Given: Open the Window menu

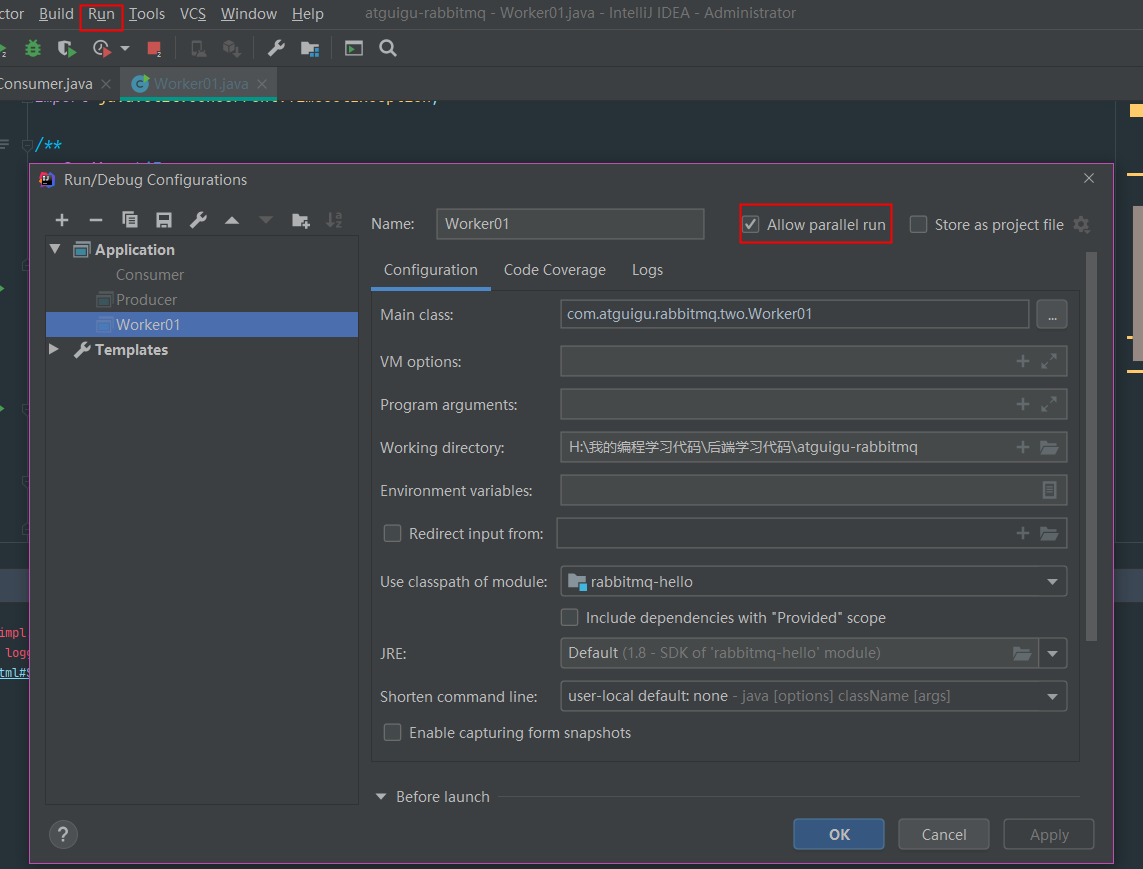Looking at the screenshot, I should click(x=249, y=14).
